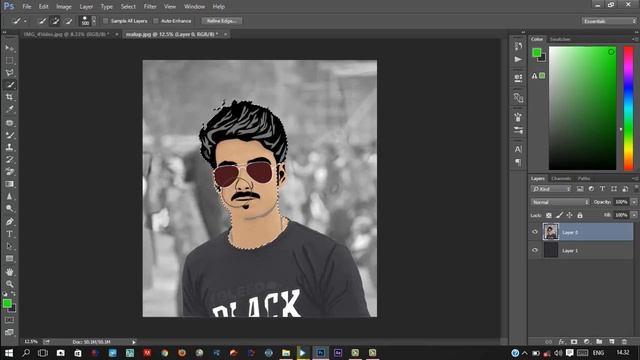The width and height of the screenshot is (640, 360).
Task: Toggle lock all padlock icon
Action: [580, 215]
